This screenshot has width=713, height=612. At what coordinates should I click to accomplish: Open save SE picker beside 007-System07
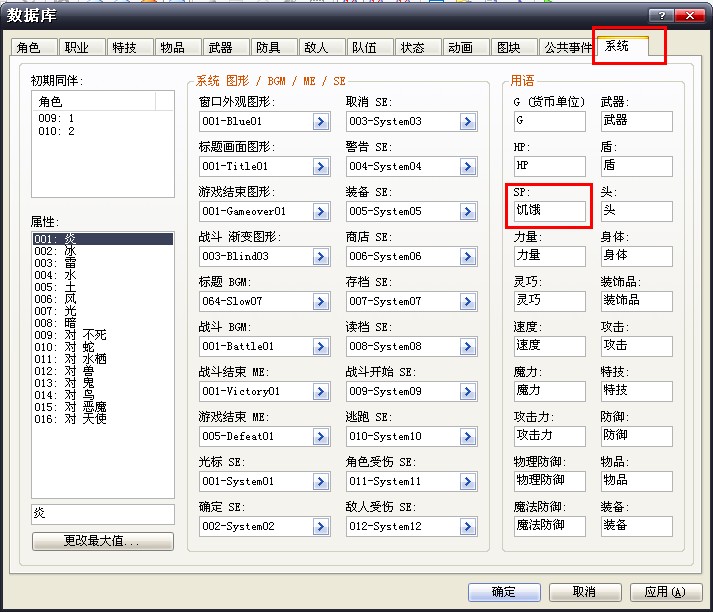[468, 301]
